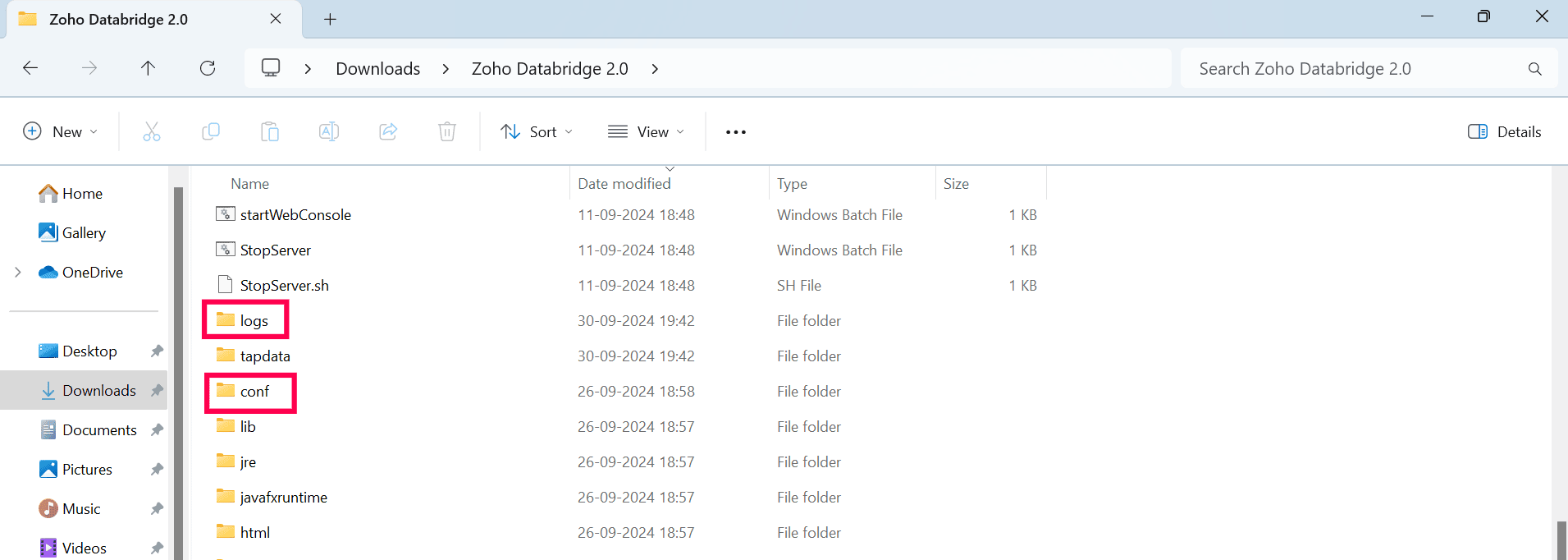This screenshot has height=560, width=1568.
Task: Expand the OneDrive tree node
Action: click(18, 272)
